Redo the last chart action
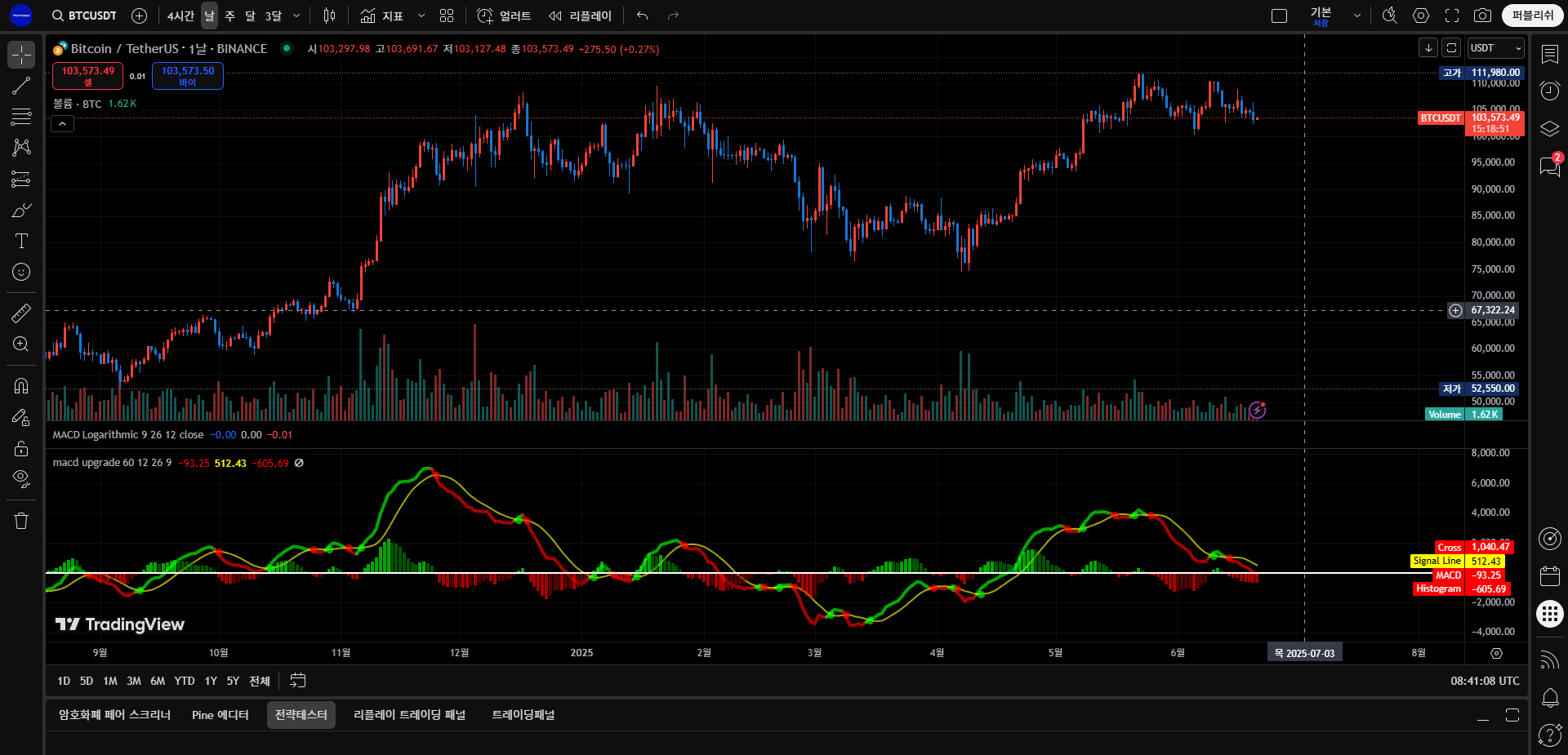1568x755 pixels. [x=673, y=16]
